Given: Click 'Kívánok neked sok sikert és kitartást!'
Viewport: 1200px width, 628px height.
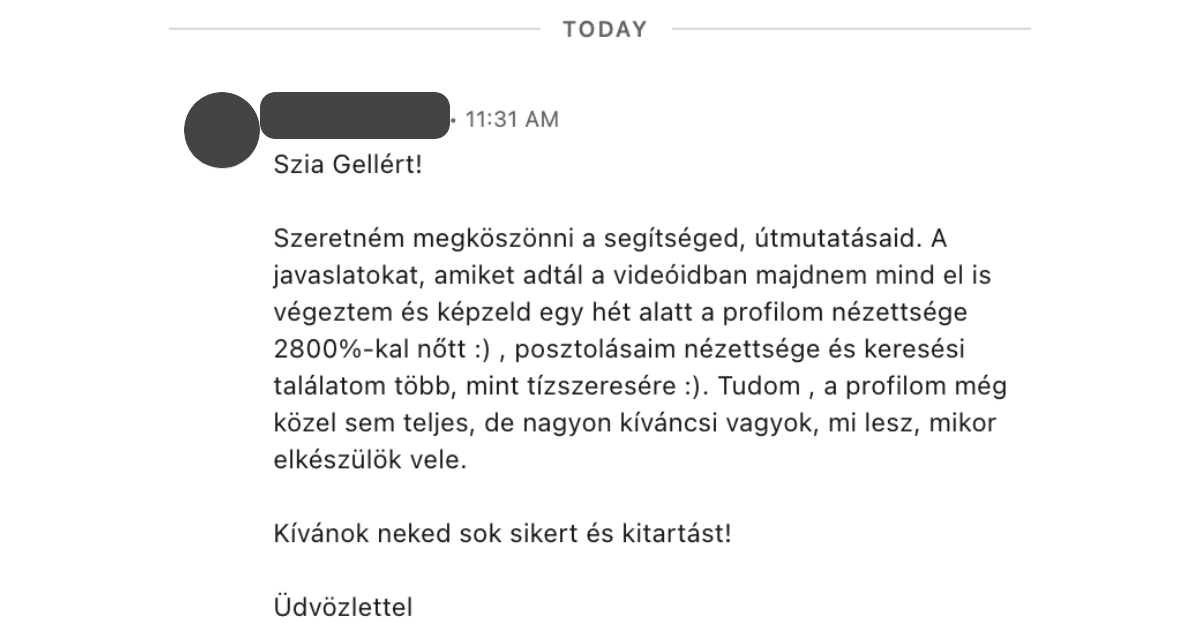Looking at the screenshot, I should click(503, 533).
